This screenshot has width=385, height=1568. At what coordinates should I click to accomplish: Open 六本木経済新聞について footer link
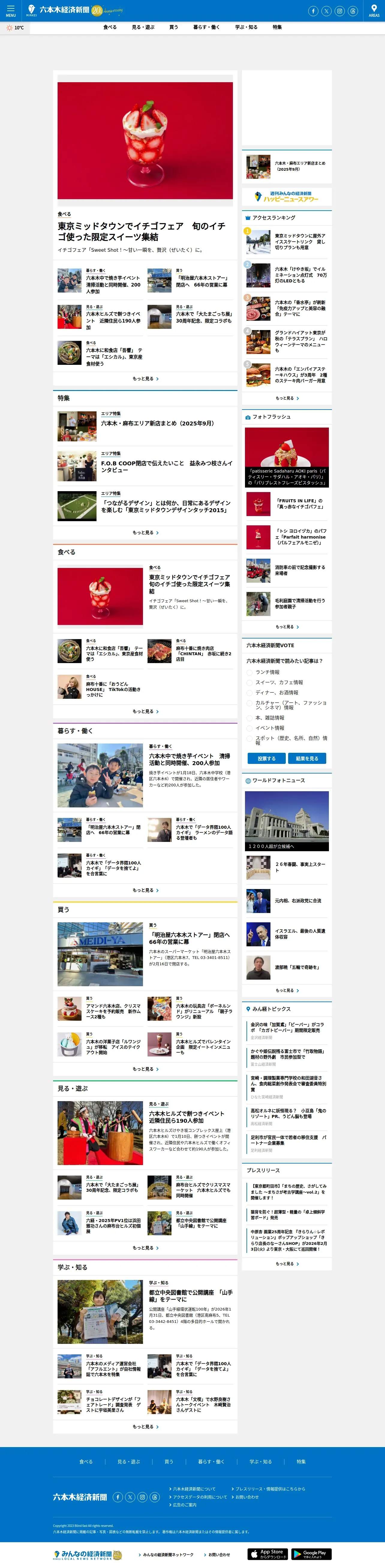[192, 1489]
